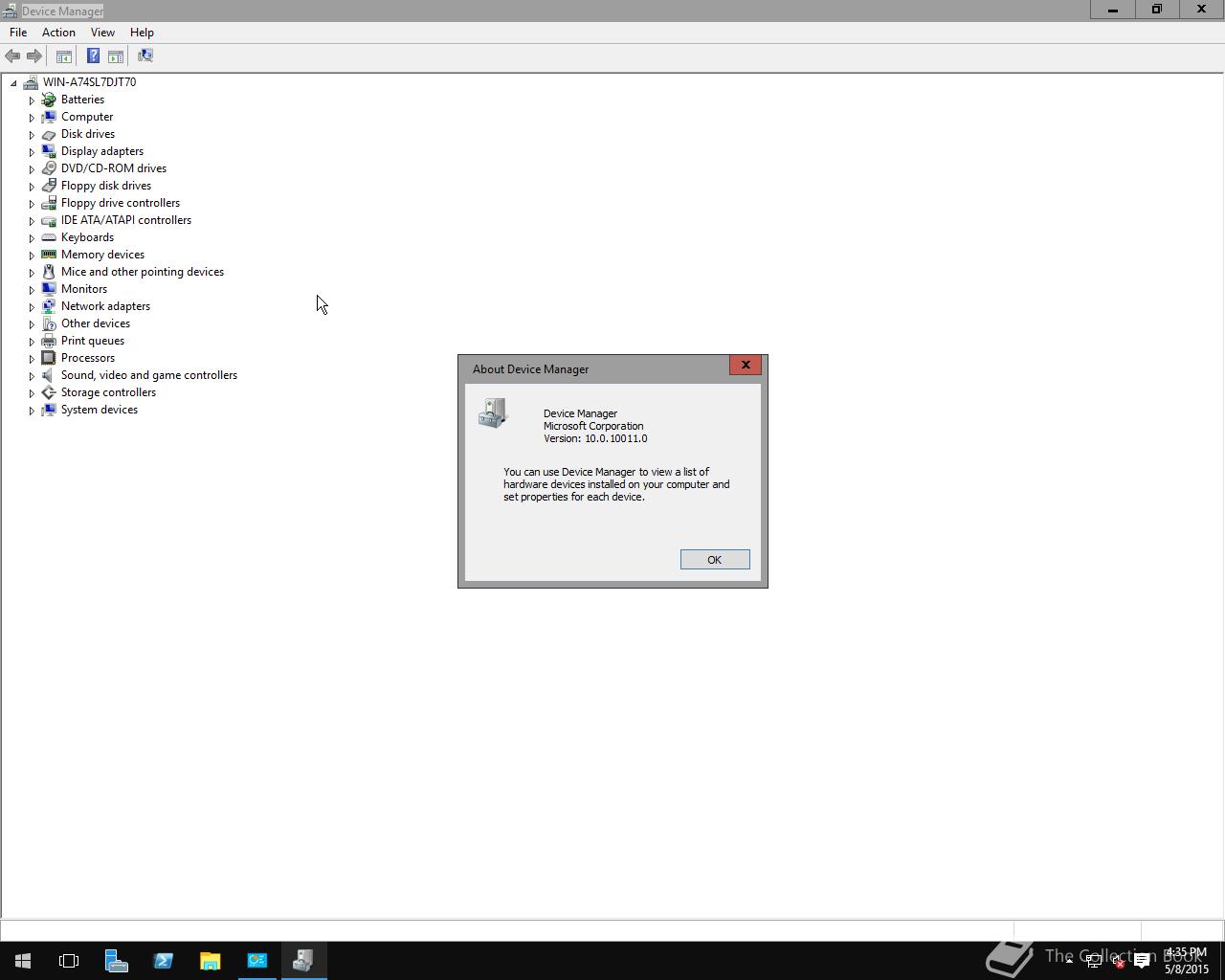This screenshot has height=980, width=1225.
Task: Click the network status tray icon
Action: [1094, 962]
